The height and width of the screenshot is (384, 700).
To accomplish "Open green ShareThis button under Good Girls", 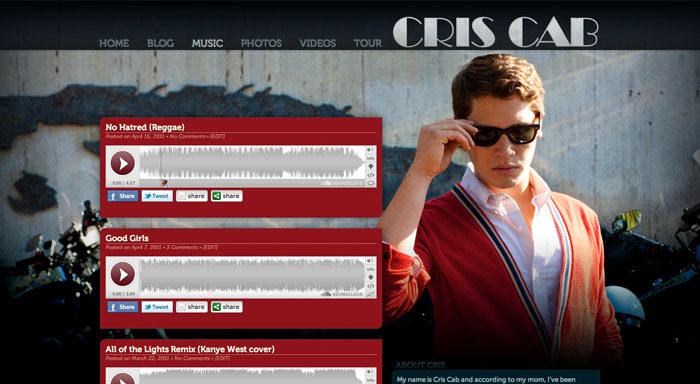I will point(227,307).
